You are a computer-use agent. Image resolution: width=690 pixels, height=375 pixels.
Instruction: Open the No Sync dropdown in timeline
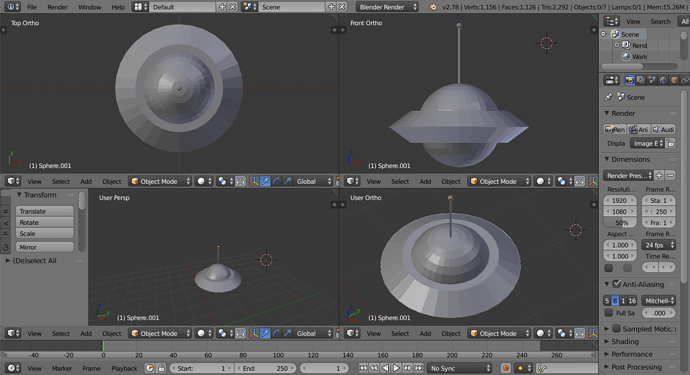click(460, 368)
